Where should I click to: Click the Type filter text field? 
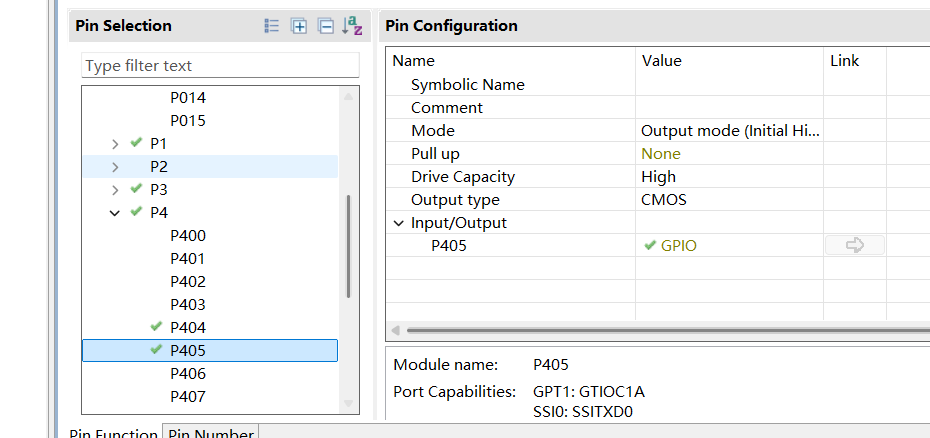tap(220, 65)
